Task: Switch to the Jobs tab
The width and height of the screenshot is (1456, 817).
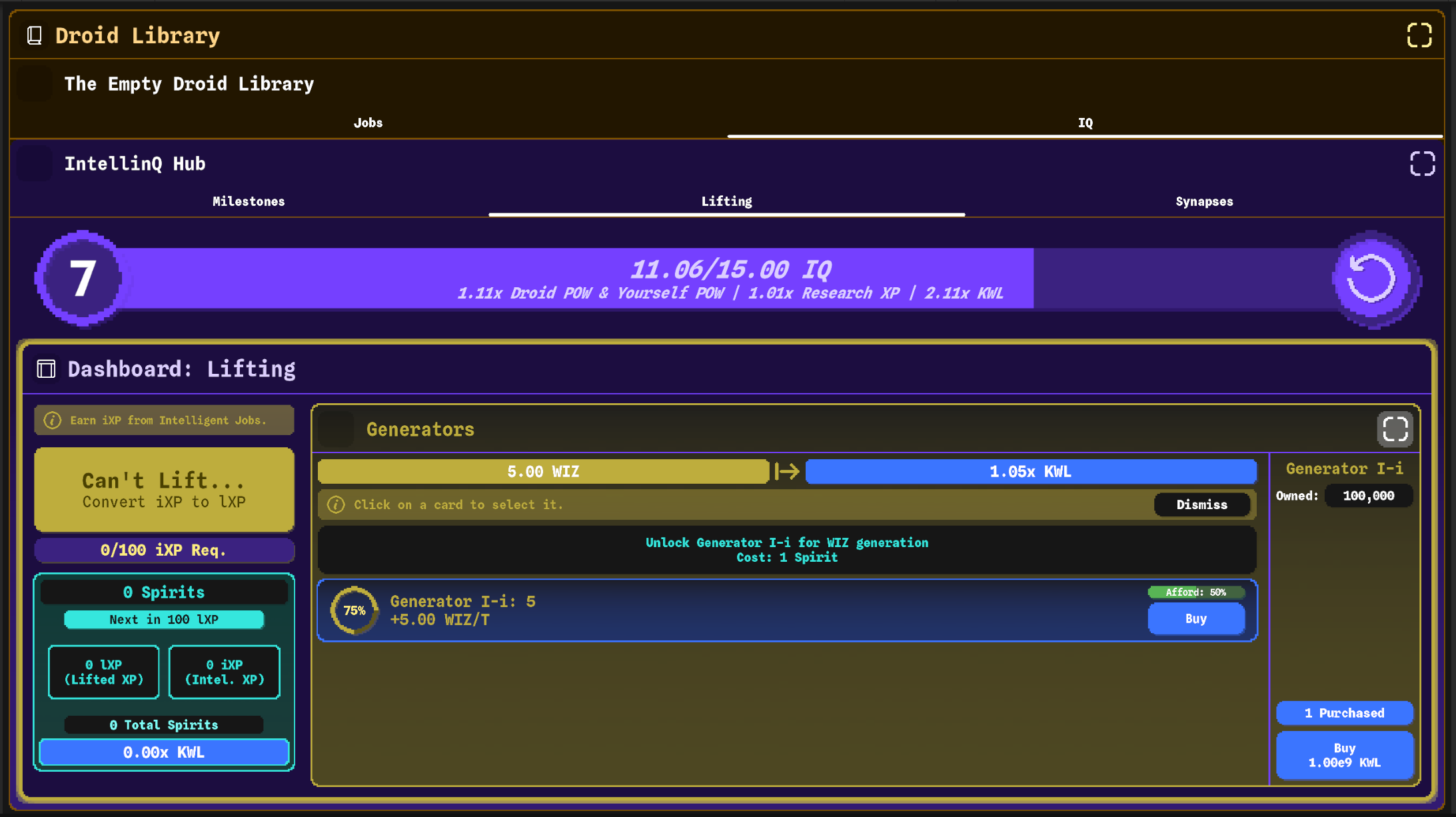Action: pyautogui.click(x=368, y=123)
